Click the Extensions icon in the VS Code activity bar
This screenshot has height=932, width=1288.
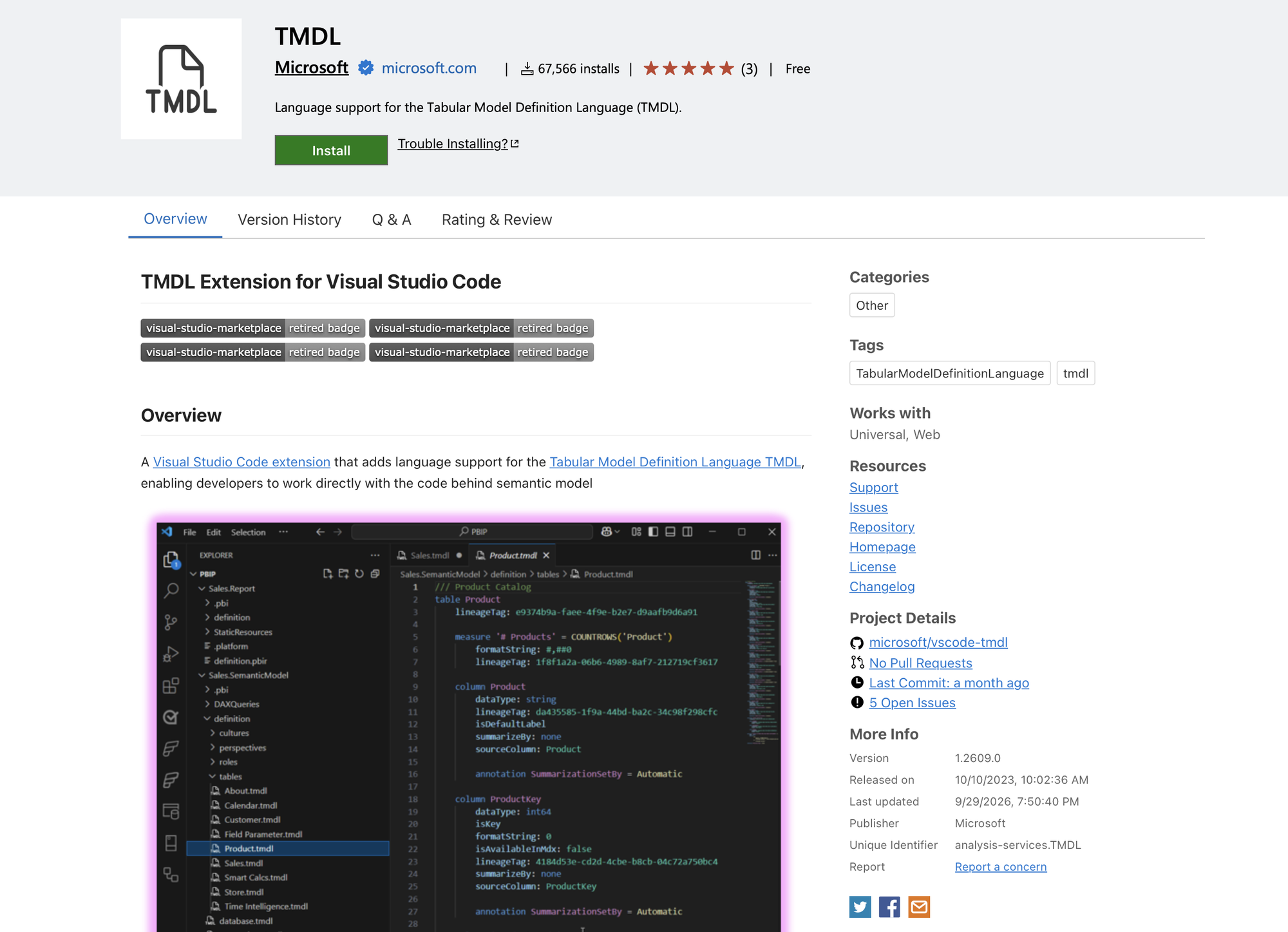click(x=171, y=685)
